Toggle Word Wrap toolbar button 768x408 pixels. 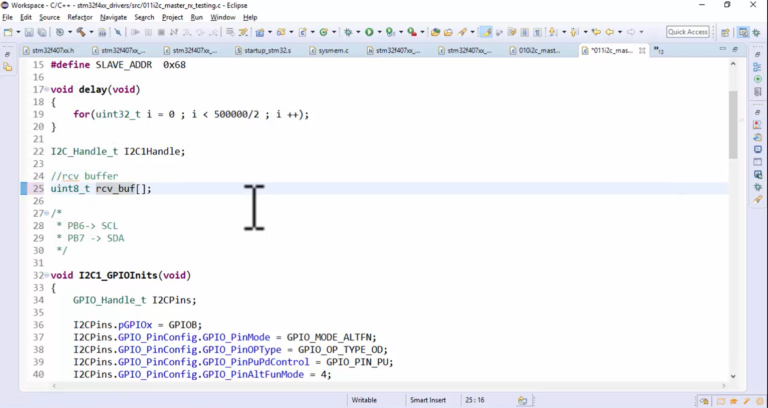click(x=512, y=32)
